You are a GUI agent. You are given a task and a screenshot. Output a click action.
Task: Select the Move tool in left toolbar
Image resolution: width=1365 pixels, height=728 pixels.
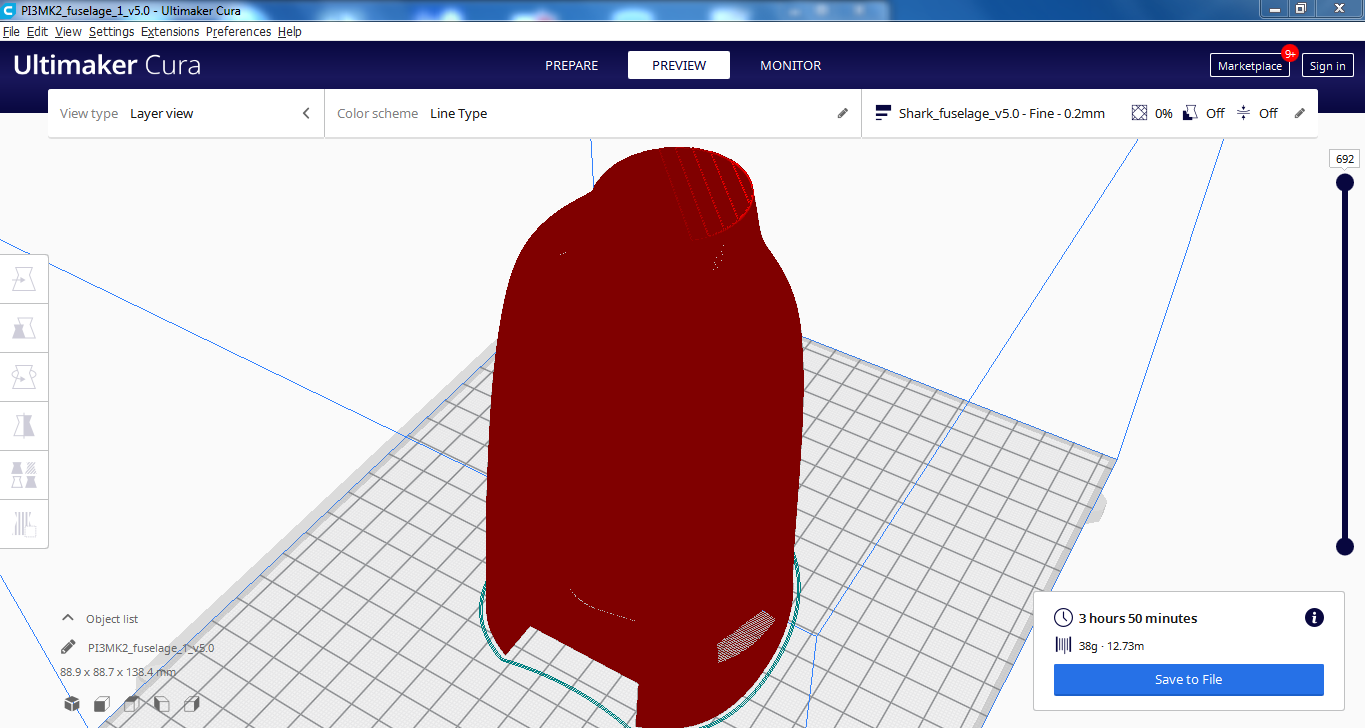click(23, 280)
